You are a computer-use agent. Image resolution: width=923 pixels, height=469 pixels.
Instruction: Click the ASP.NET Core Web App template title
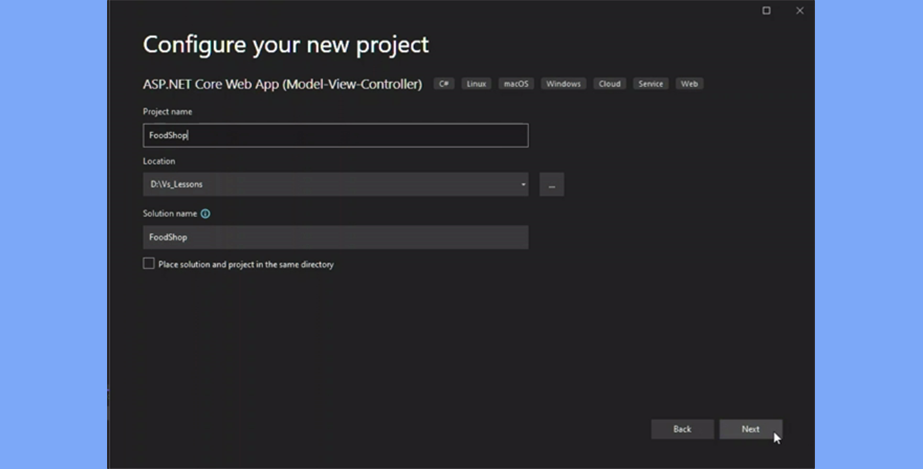click(x=283, y=84)
